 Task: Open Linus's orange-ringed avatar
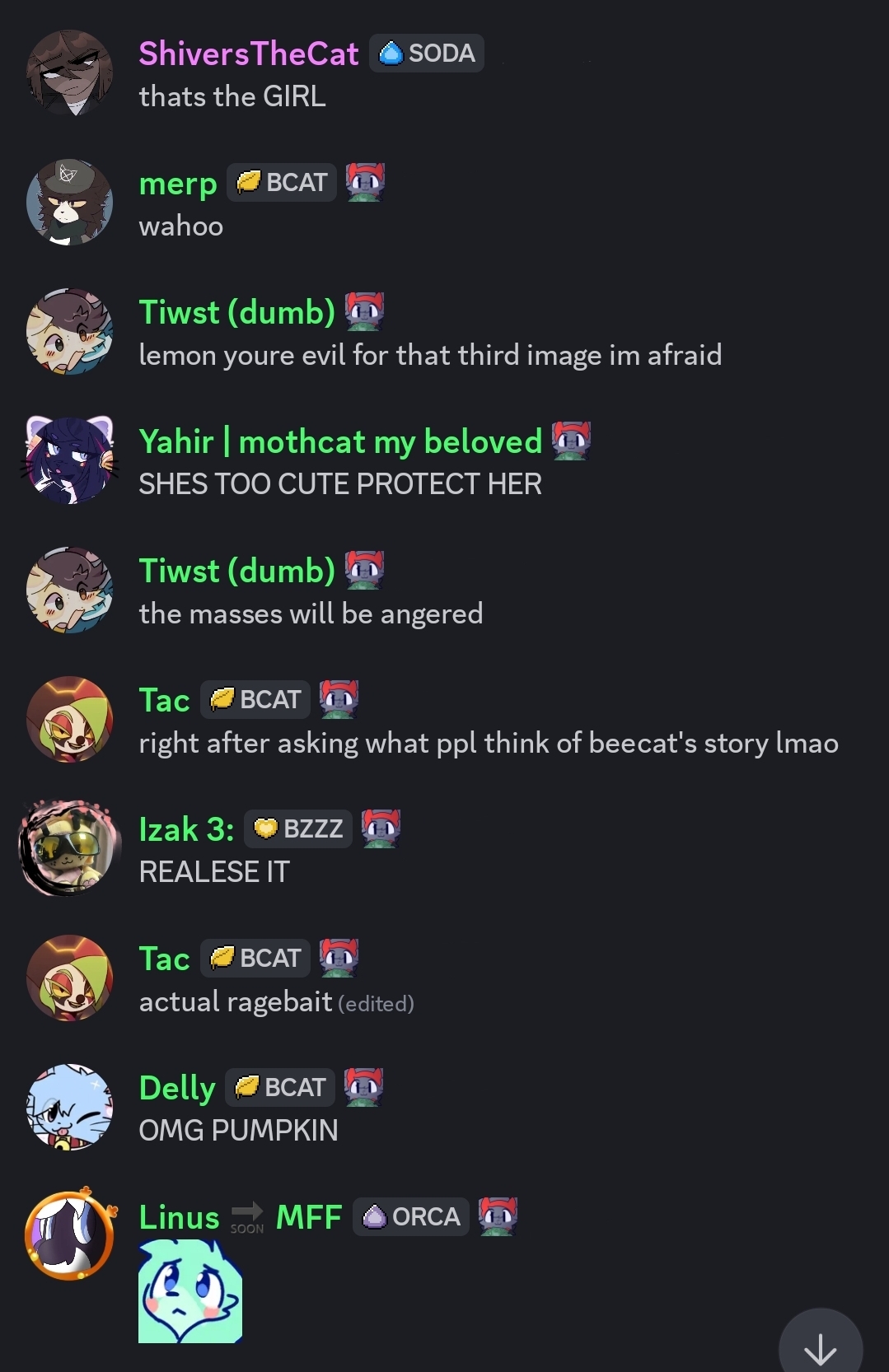(71, 1234)
